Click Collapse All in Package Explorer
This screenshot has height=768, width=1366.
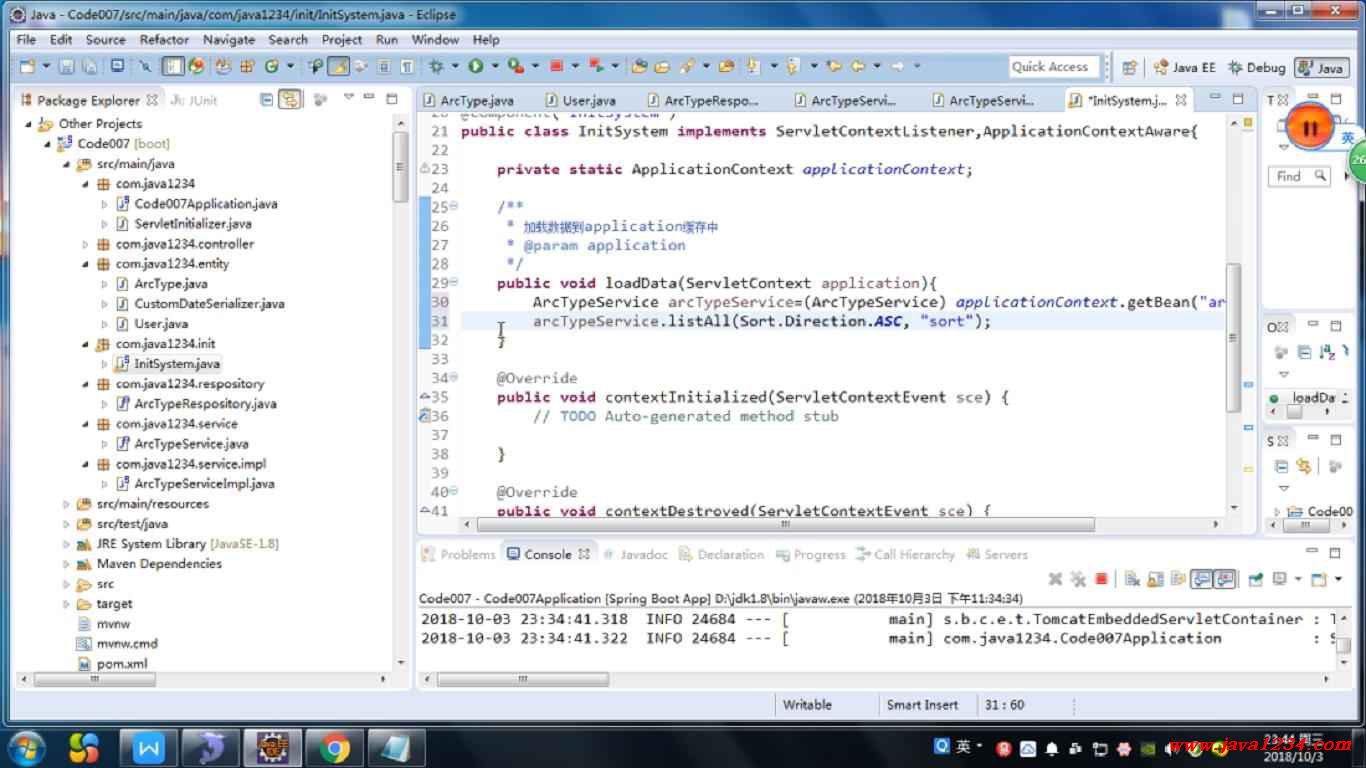(x=267, y=100)
